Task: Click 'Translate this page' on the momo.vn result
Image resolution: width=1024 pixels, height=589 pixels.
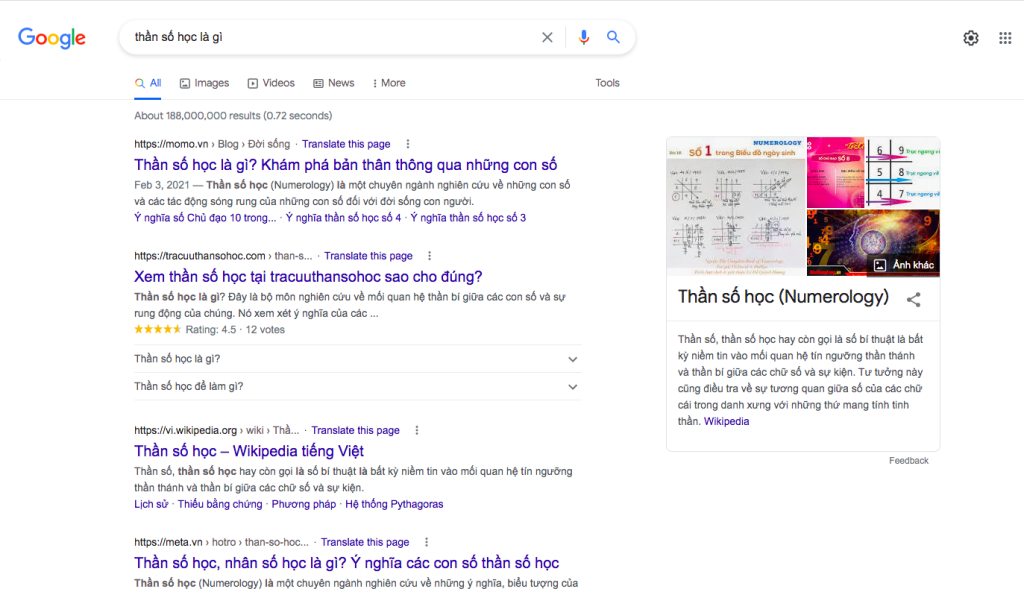Action: coord(345,144)
